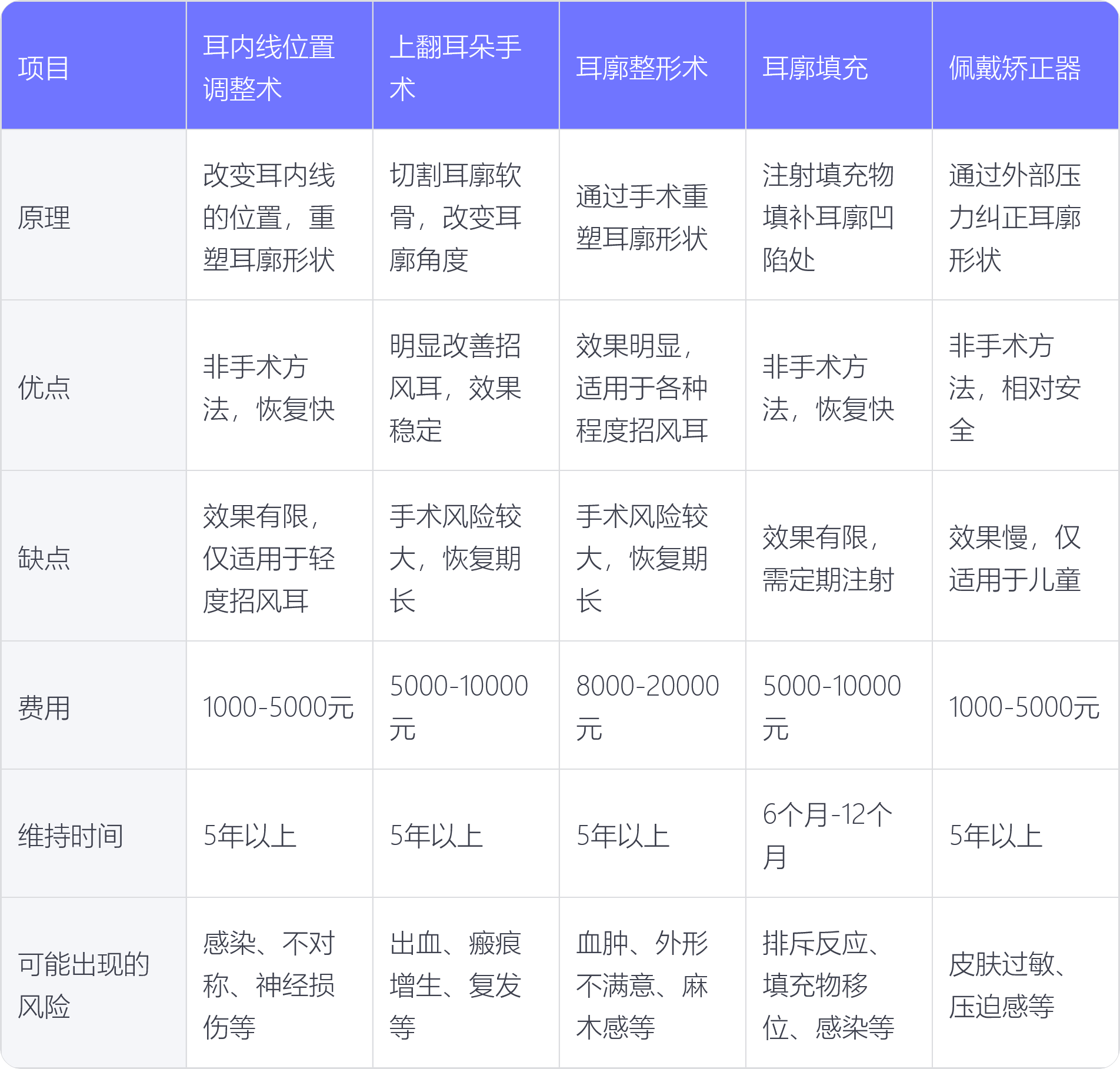Select the column header 耳内线位置调整术
1120x1069 pixels.
coord(279,65)
